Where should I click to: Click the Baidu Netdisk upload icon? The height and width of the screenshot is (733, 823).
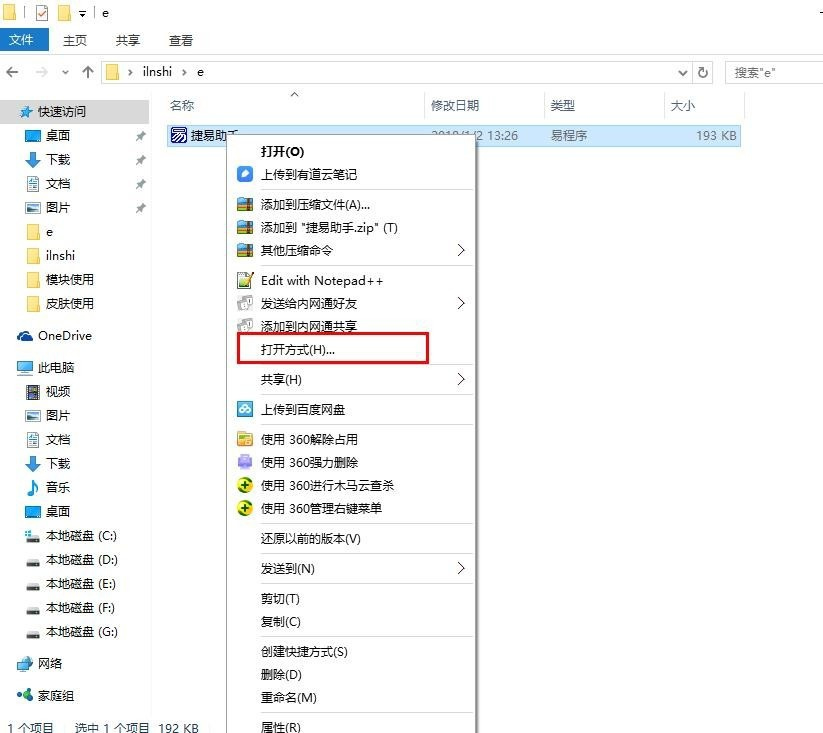pyautogui.click(x=245, y=409)
